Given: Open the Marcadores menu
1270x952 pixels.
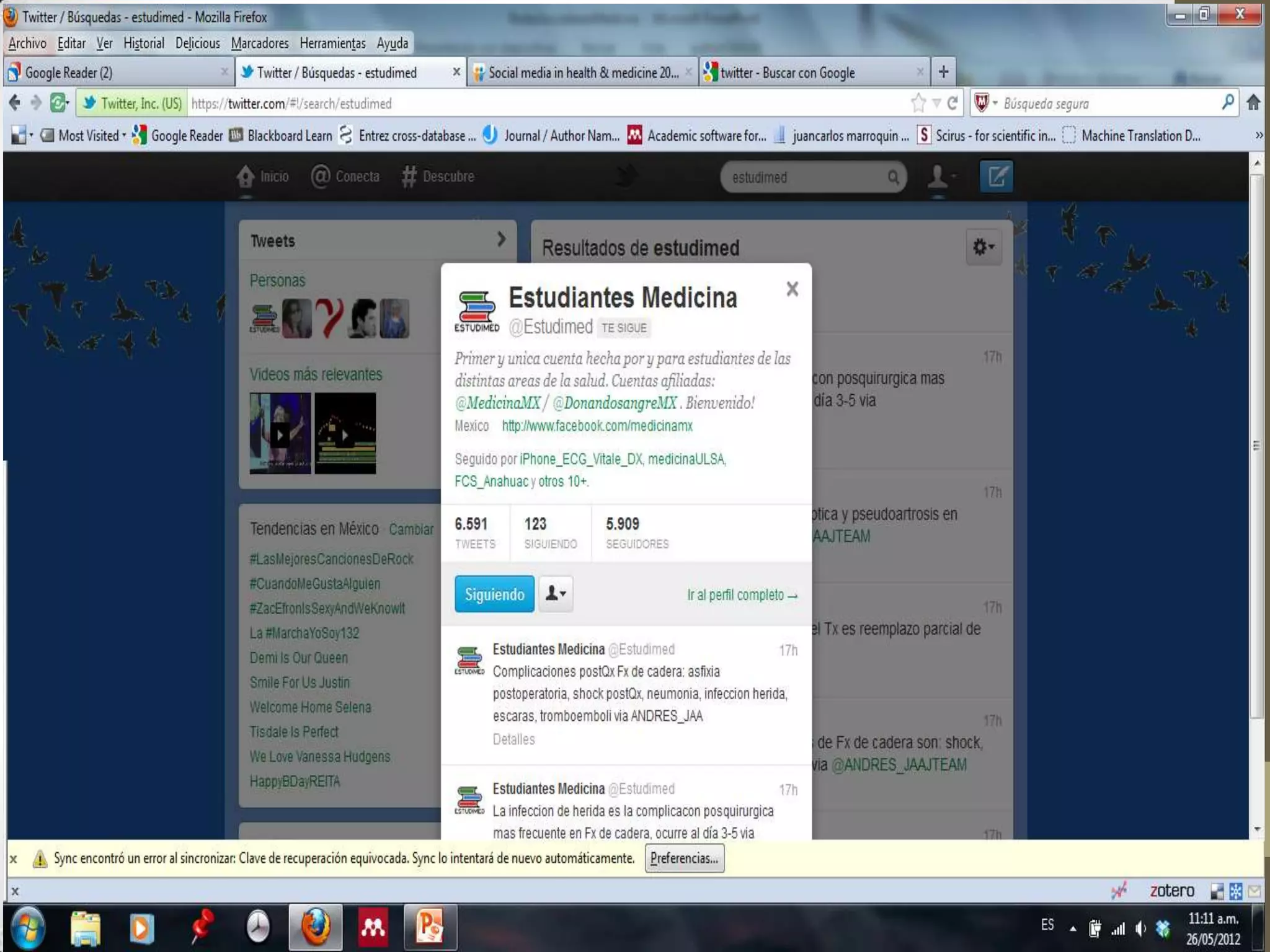Looking at the screenshot, I should point(259,43).
